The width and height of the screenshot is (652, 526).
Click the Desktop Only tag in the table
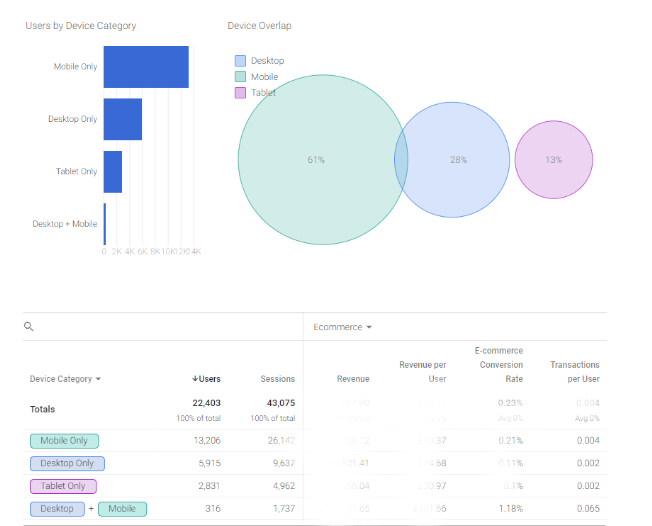click(x=67, y=463)
